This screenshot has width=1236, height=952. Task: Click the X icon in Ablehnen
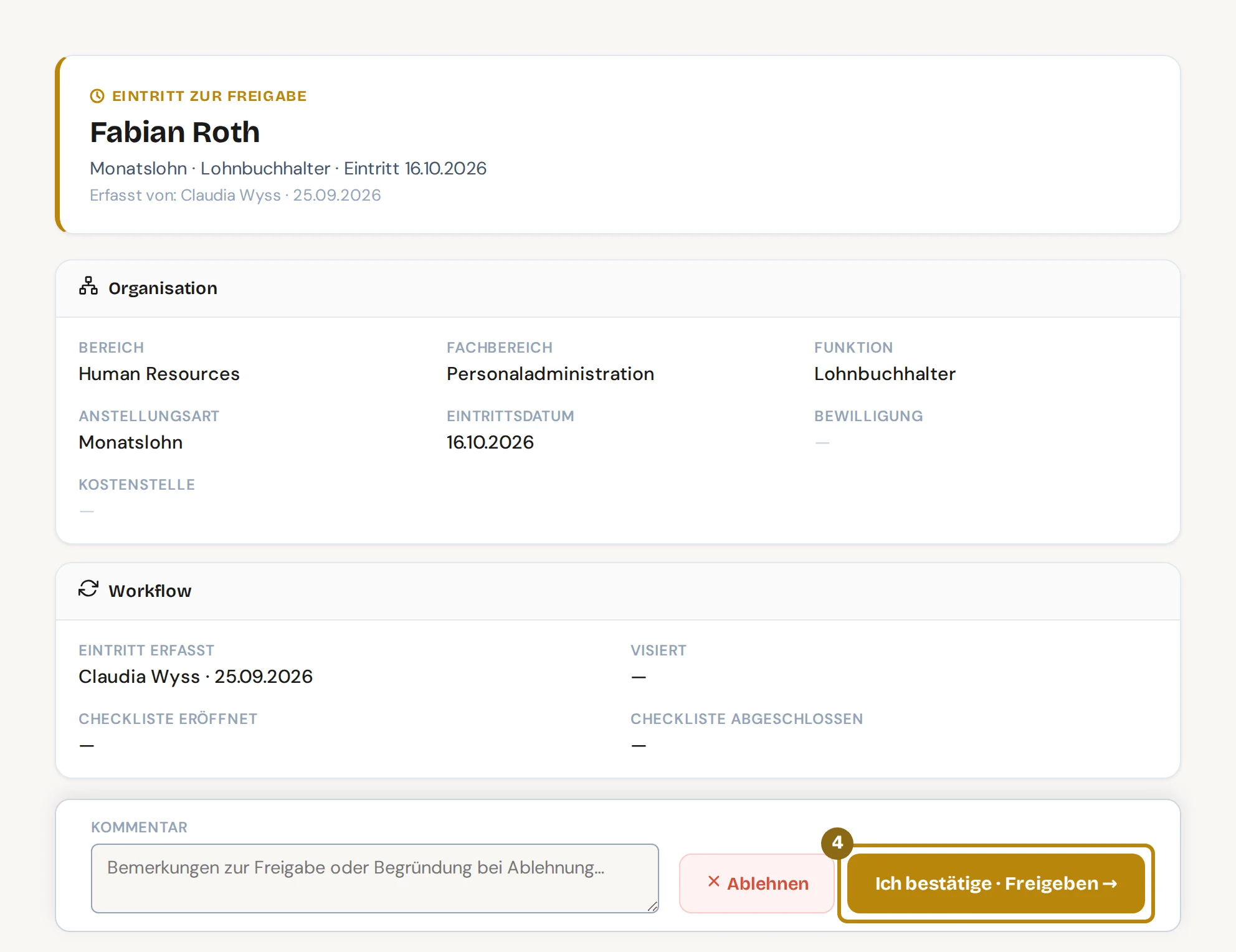point(714,882)
